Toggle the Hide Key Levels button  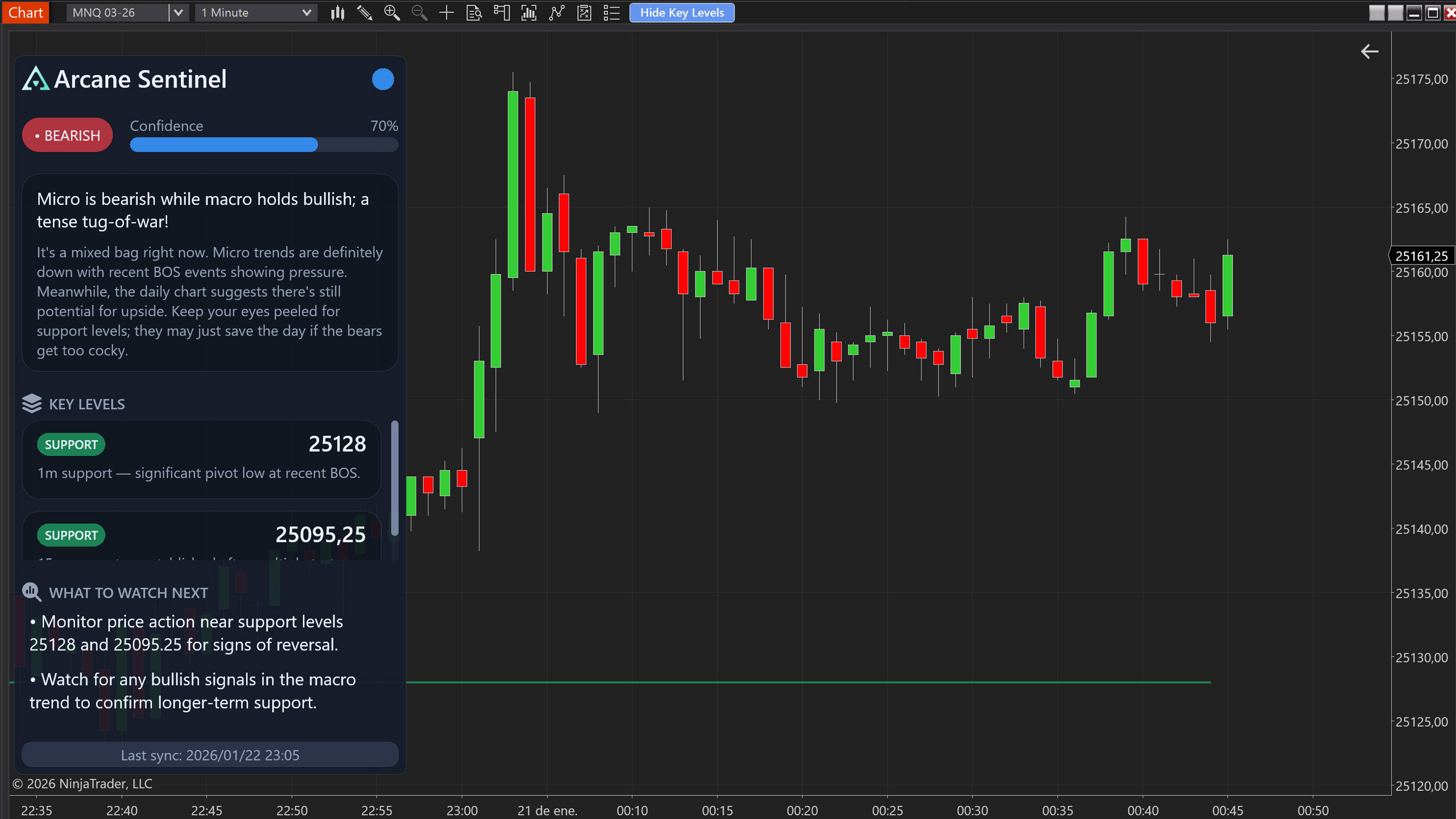[x=681, y=13]
